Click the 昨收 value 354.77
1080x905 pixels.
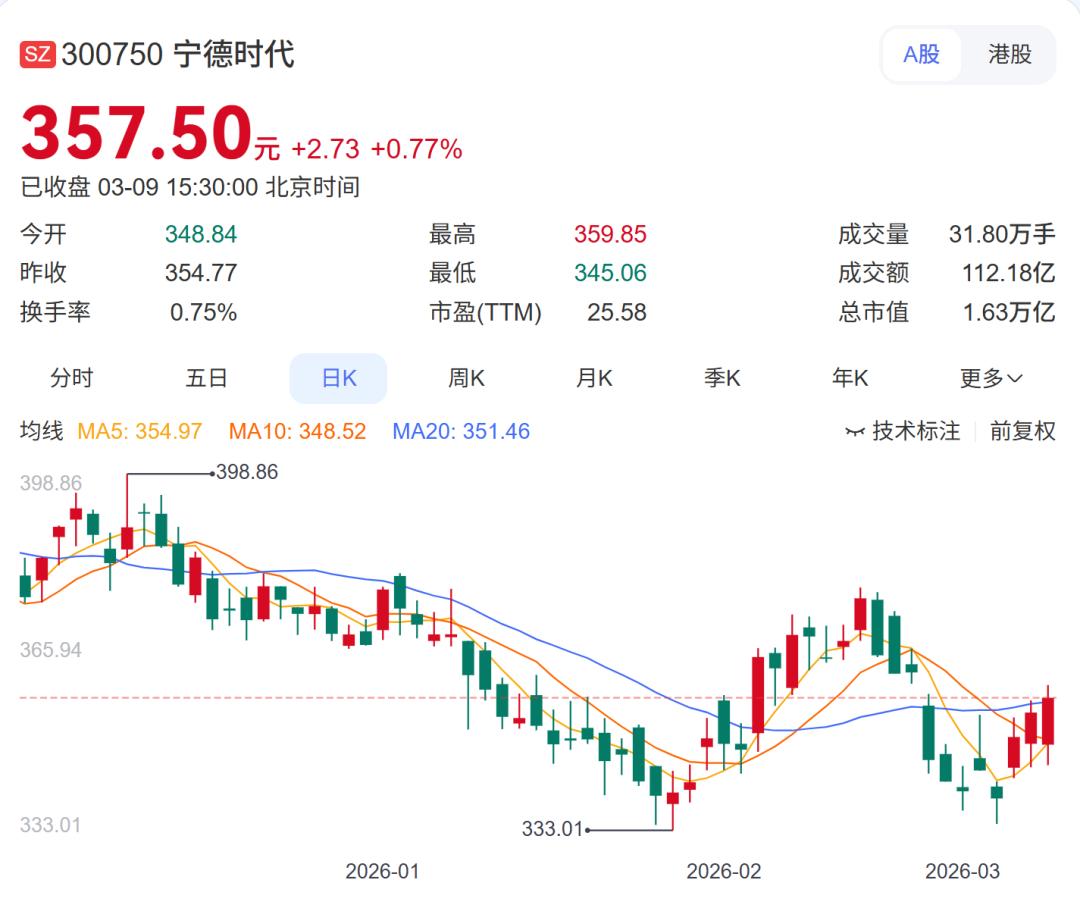tap(201, 273)
